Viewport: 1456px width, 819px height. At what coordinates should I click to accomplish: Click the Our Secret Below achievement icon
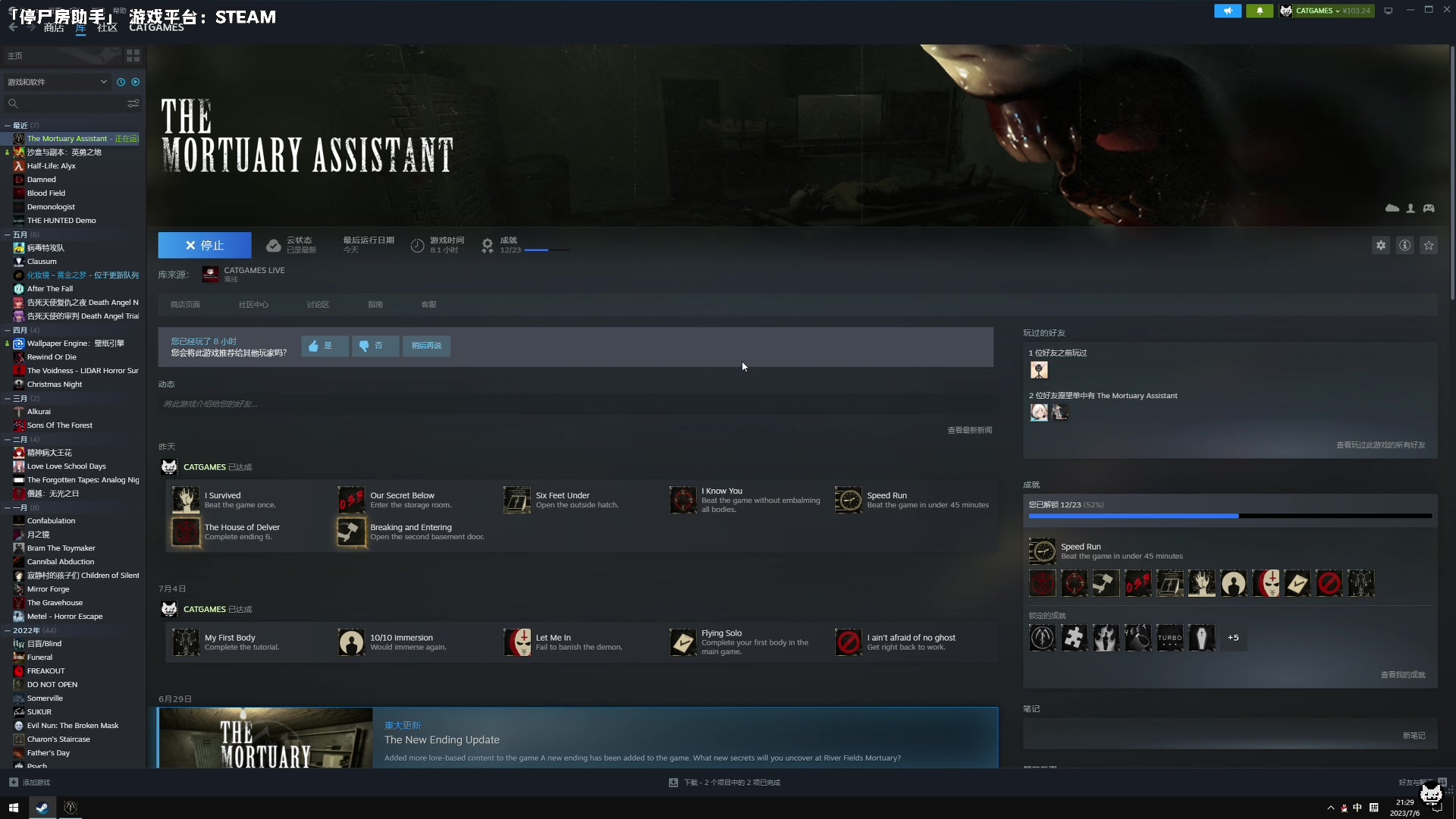(x=351, y=500)
